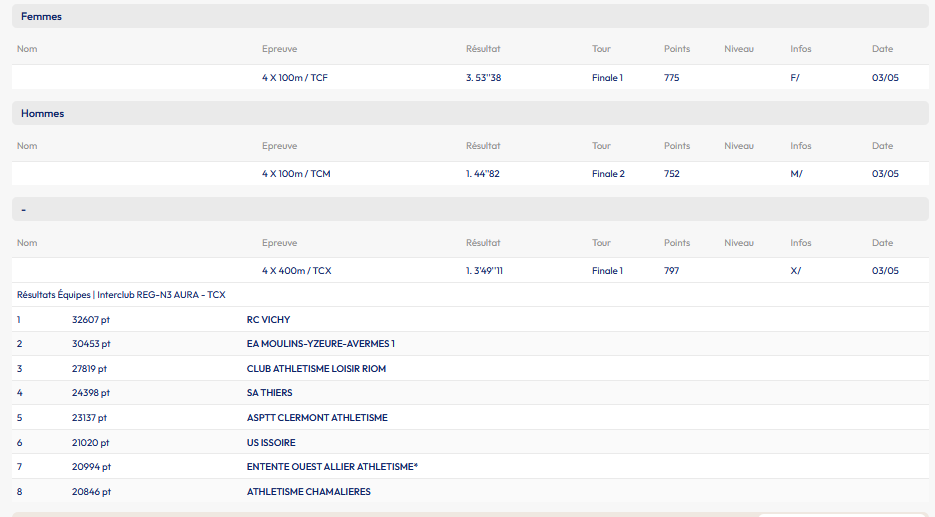Click the 30453 pt score
This screenshot has width=935, height=517.
(x=91, y=343)
